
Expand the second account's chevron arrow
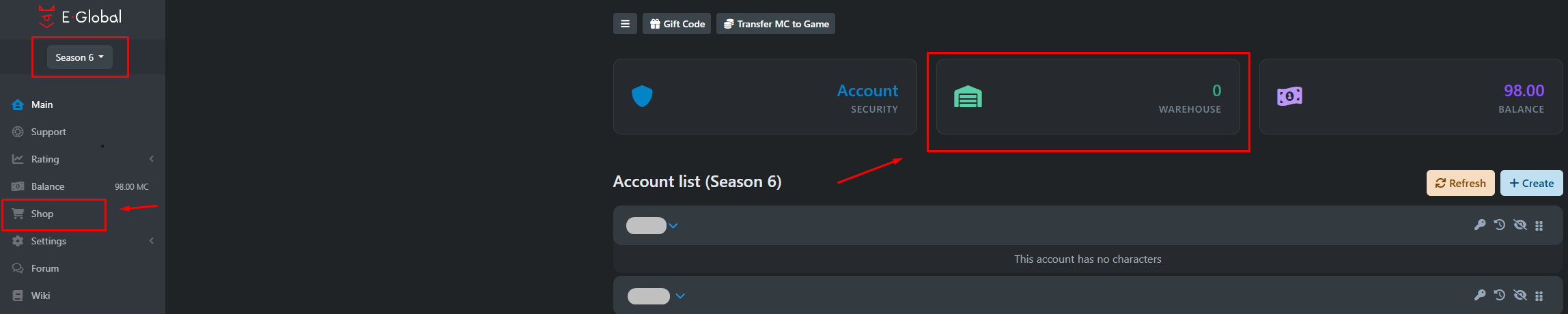point(680,296)
